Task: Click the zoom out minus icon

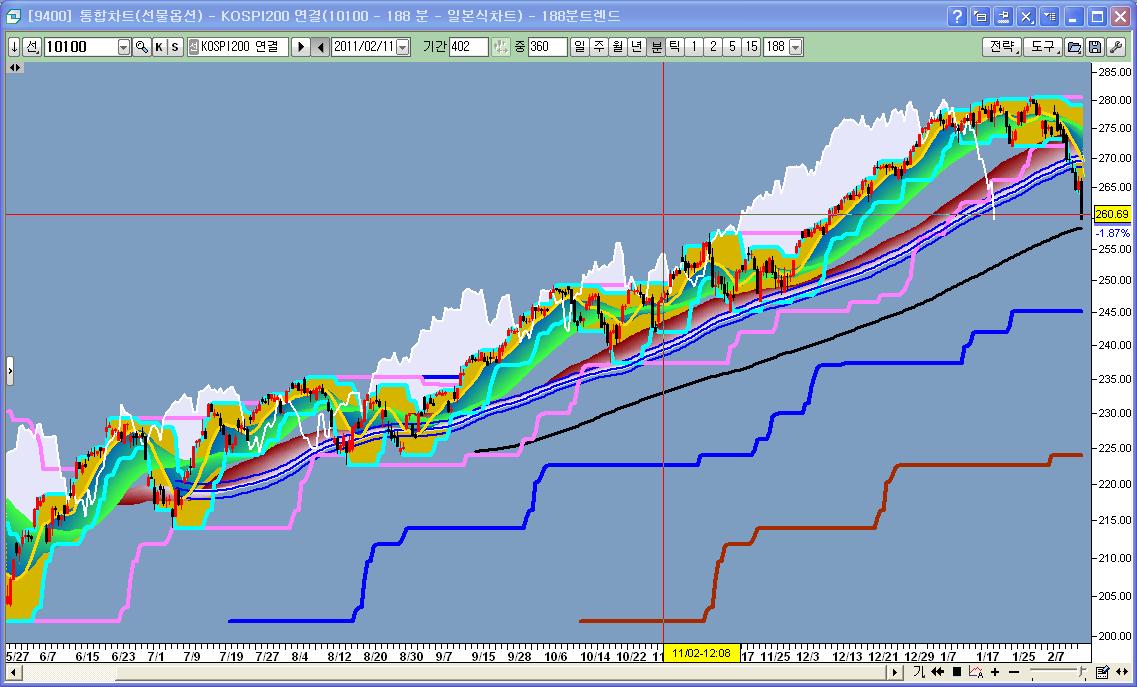Action: pyautogui.click(x=1015, y=672)
